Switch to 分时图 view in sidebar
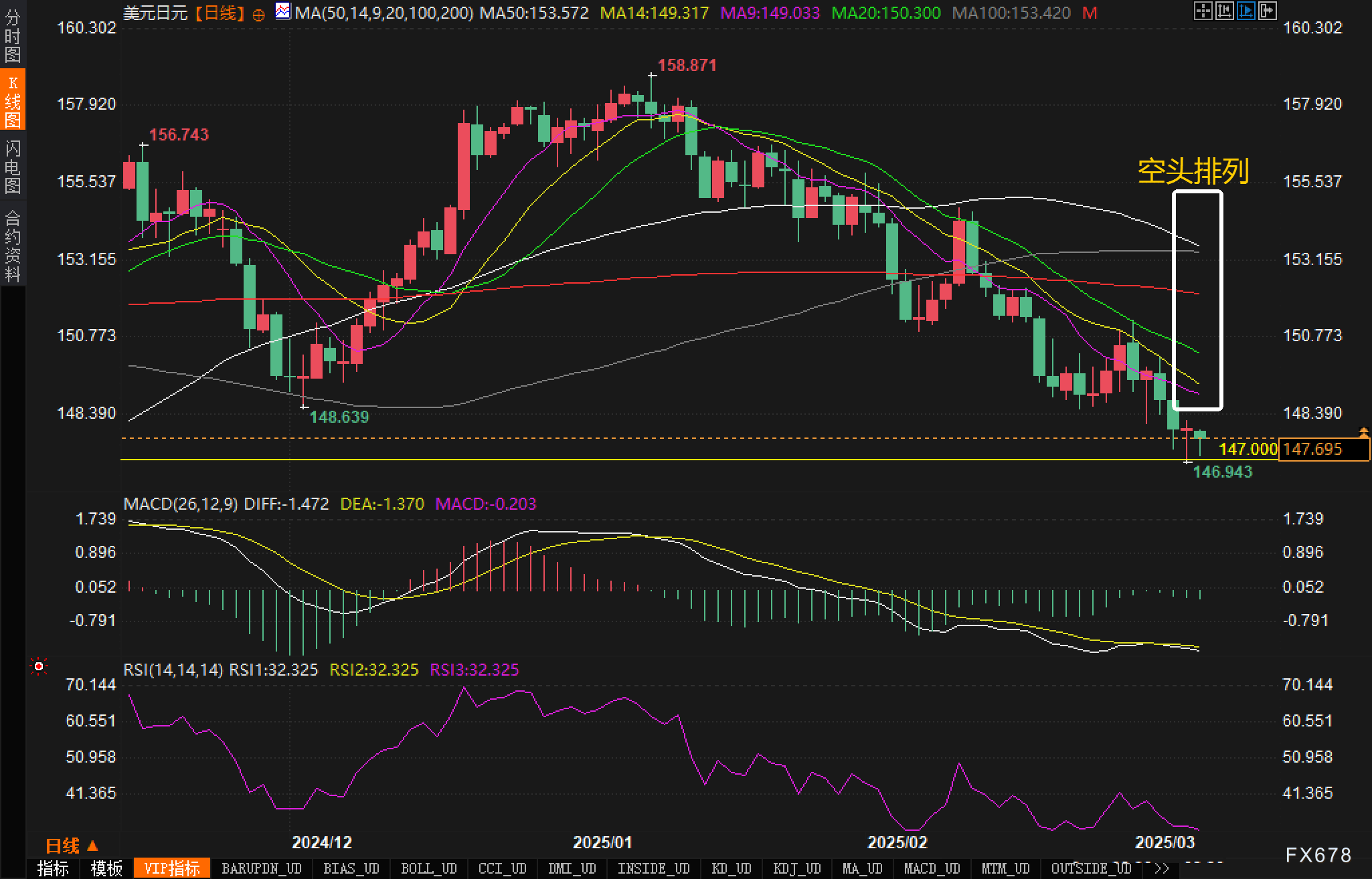The height and width of the screenshot is (879, 1372). click(x=12, y=35)
